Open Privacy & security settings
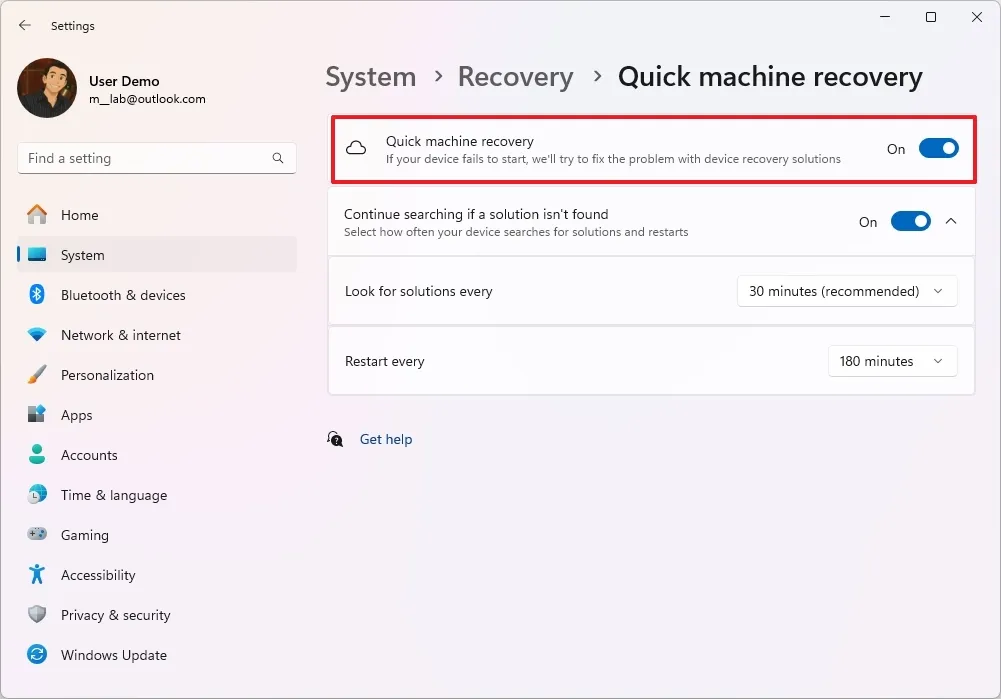 [x=116, y=615]
